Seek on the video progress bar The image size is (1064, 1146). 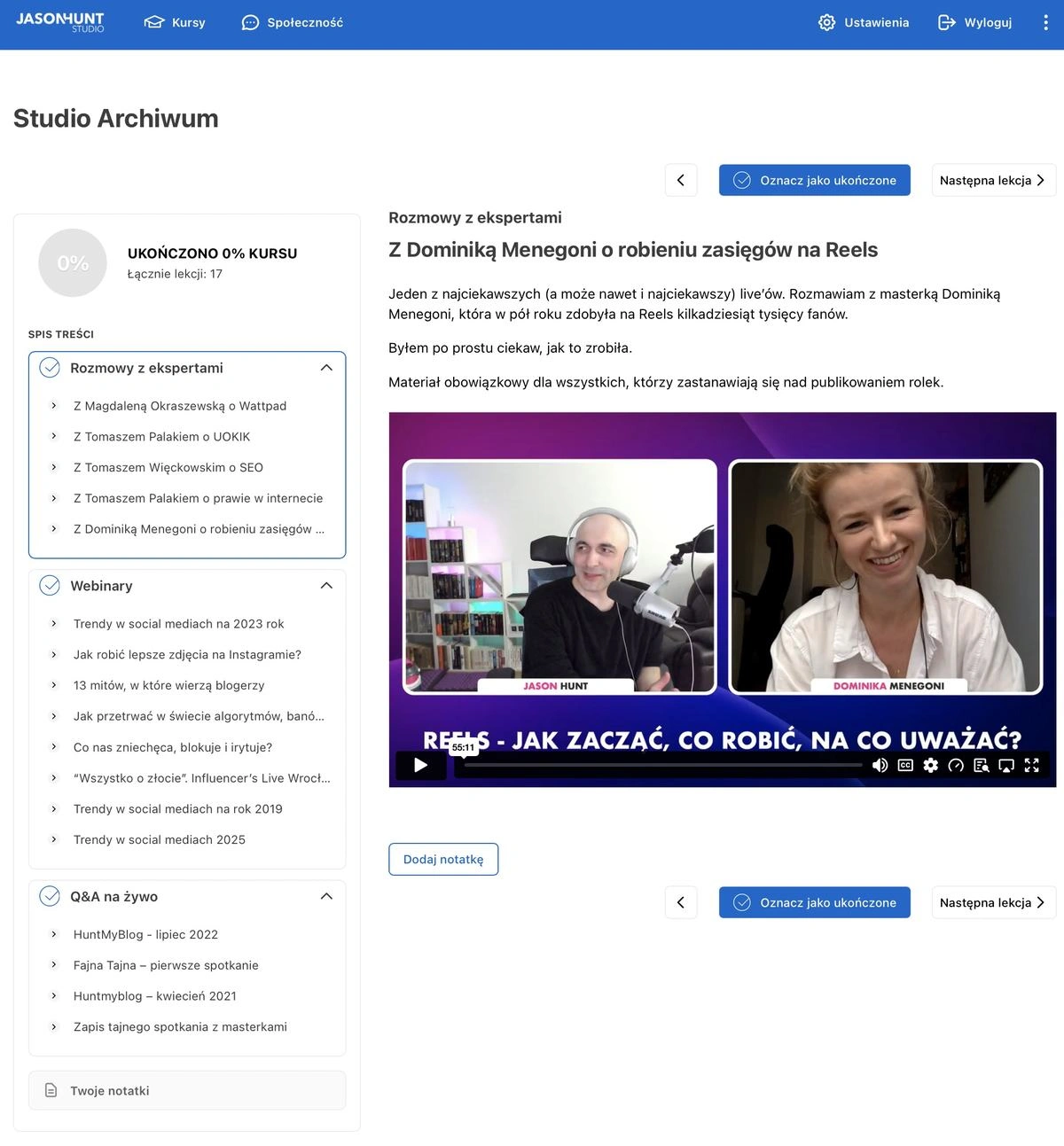663,765
